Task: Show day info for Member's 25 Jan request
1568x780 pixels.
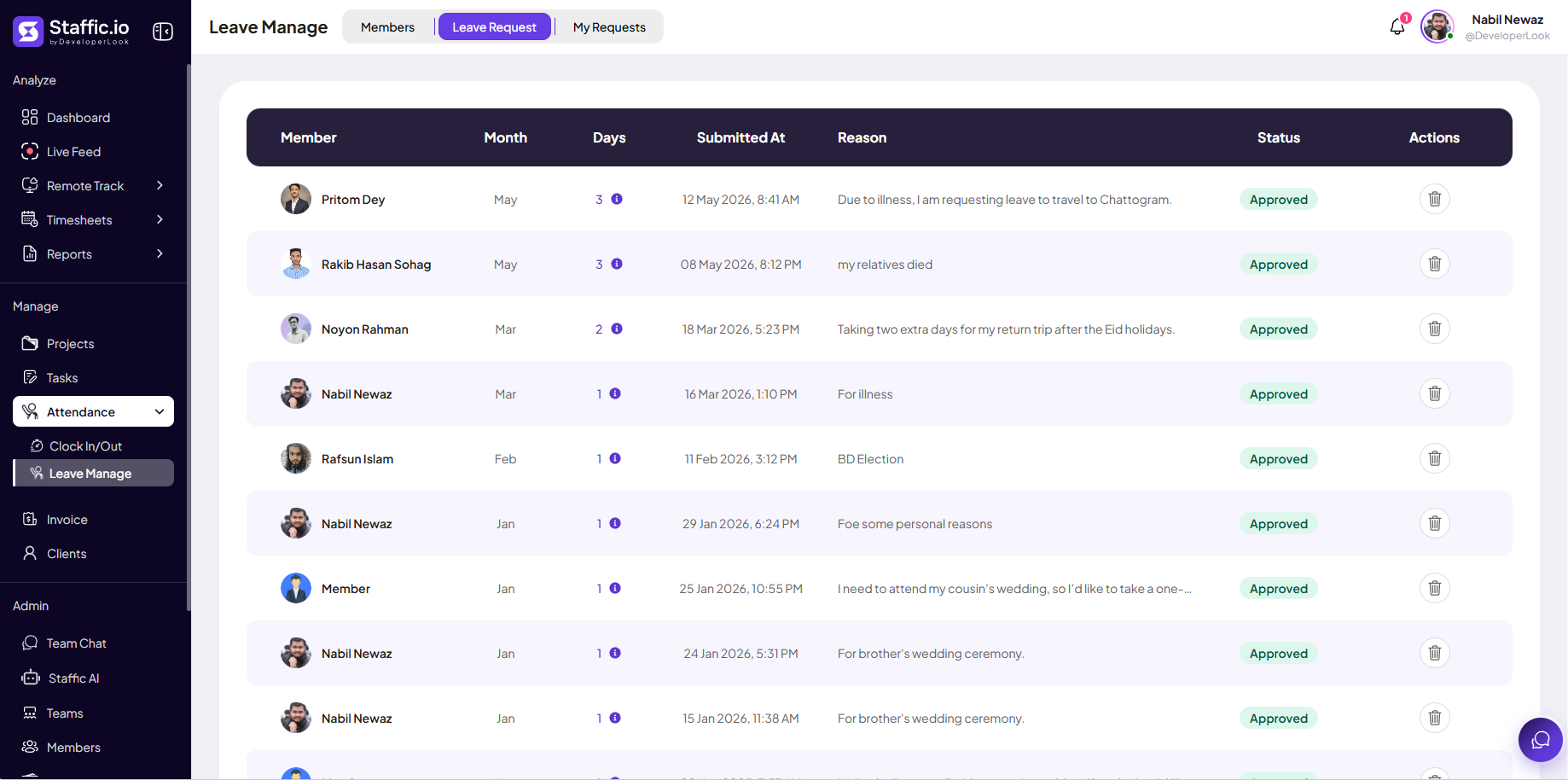Action: [615, 588]
